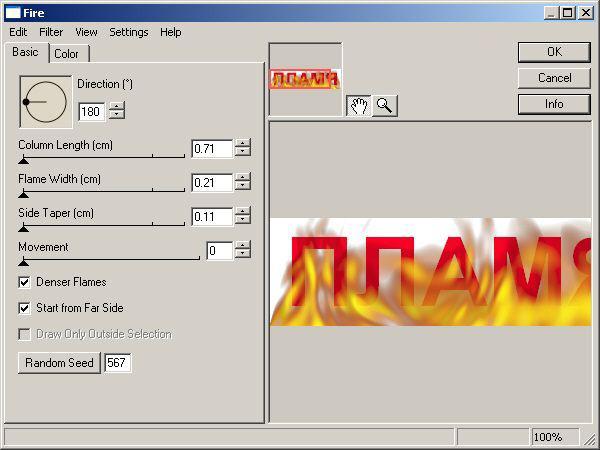Open the View menu
Viewport: 600px width, 450px height.
pyautogui.click(x=86, y=32)
